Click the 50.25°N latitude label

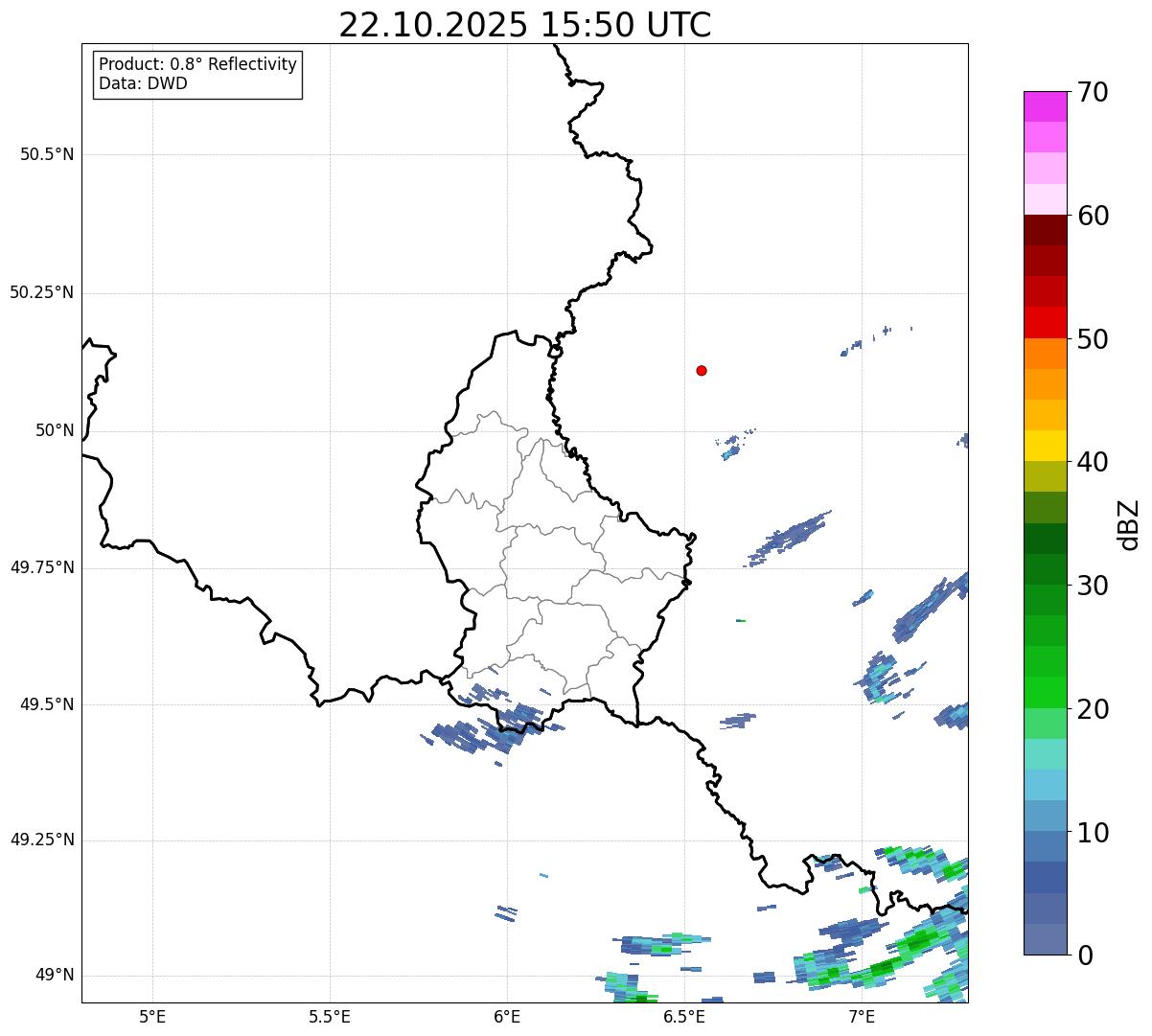pyautogui.click(x=42, y=292)
